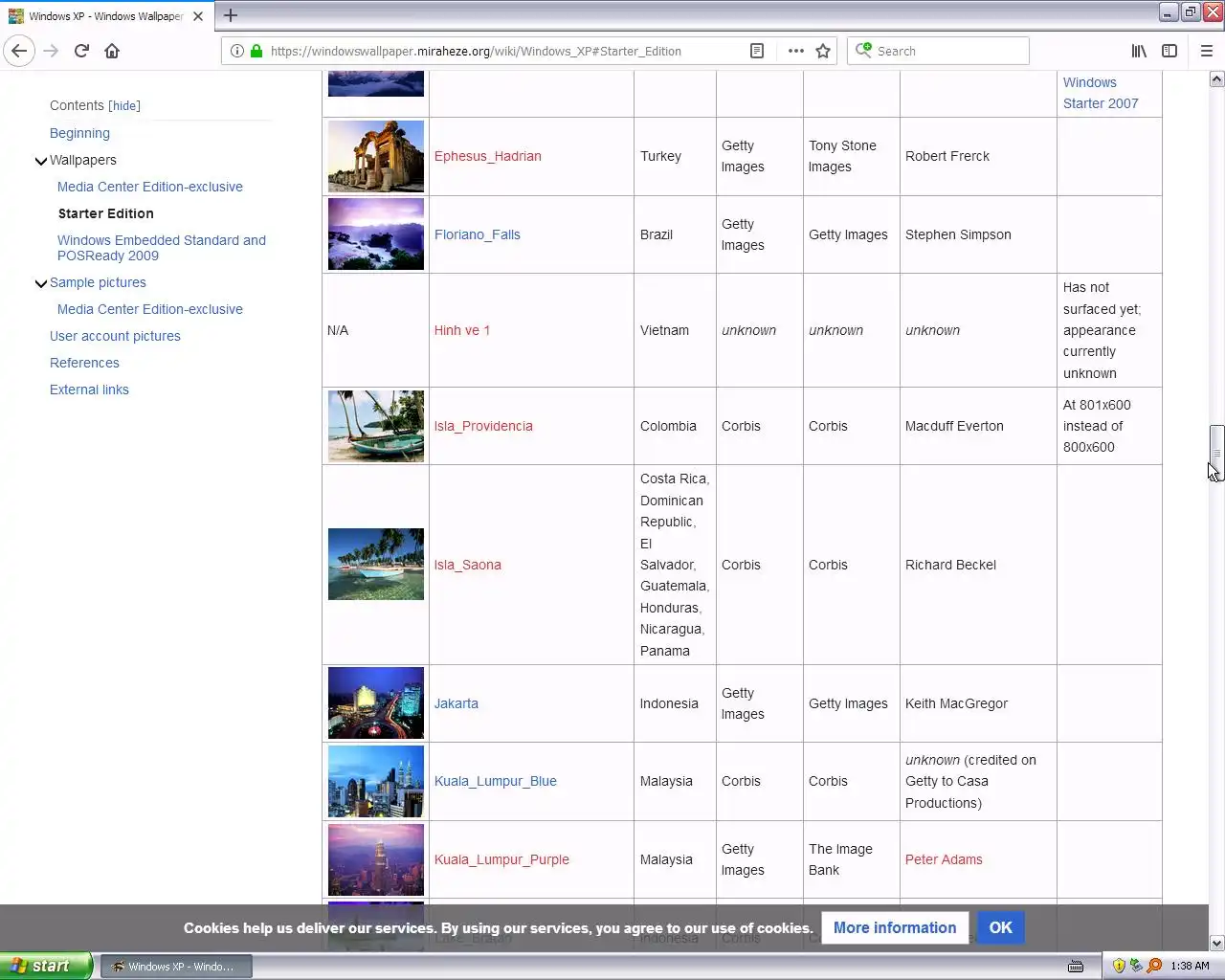Go to Media Center Edition-exclusive under Wallpapers
This screenshot has width=1225, height=980.
click(150, 187)
